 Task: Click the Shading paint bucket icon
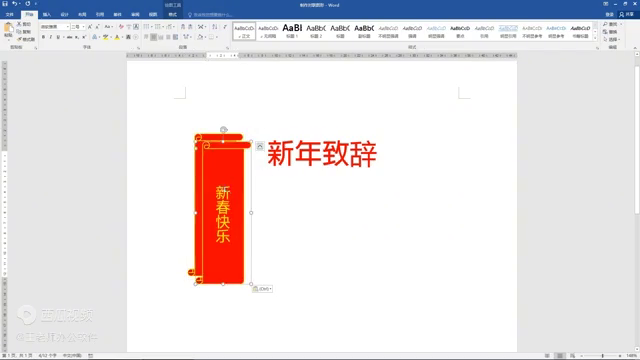tap(200, 37)
